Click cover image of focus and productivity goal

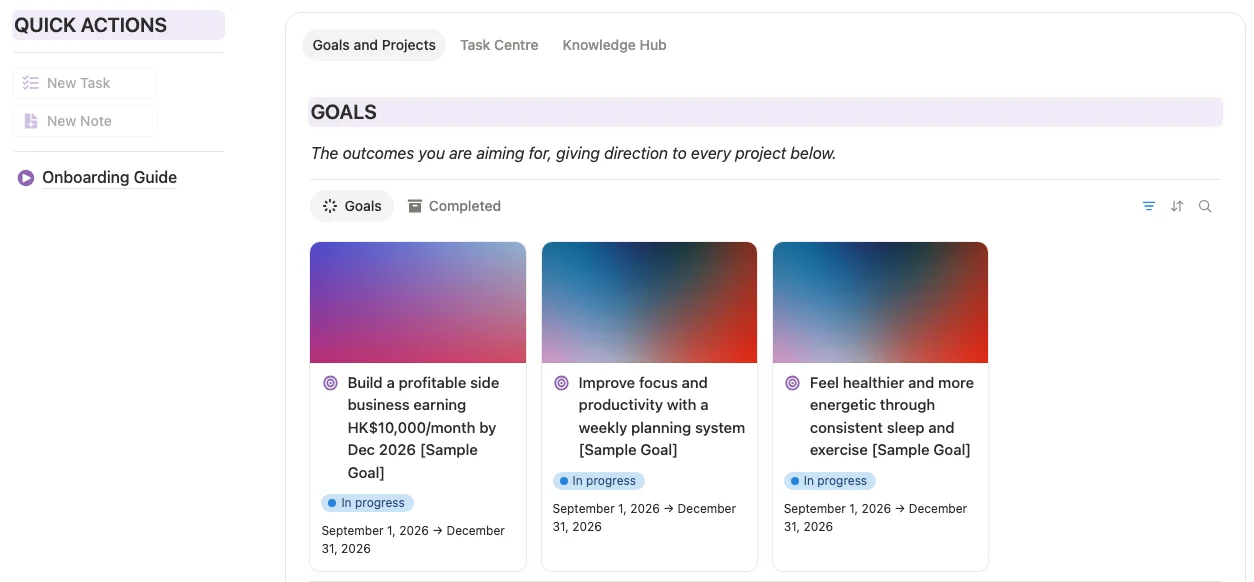(x=649, y=302)
